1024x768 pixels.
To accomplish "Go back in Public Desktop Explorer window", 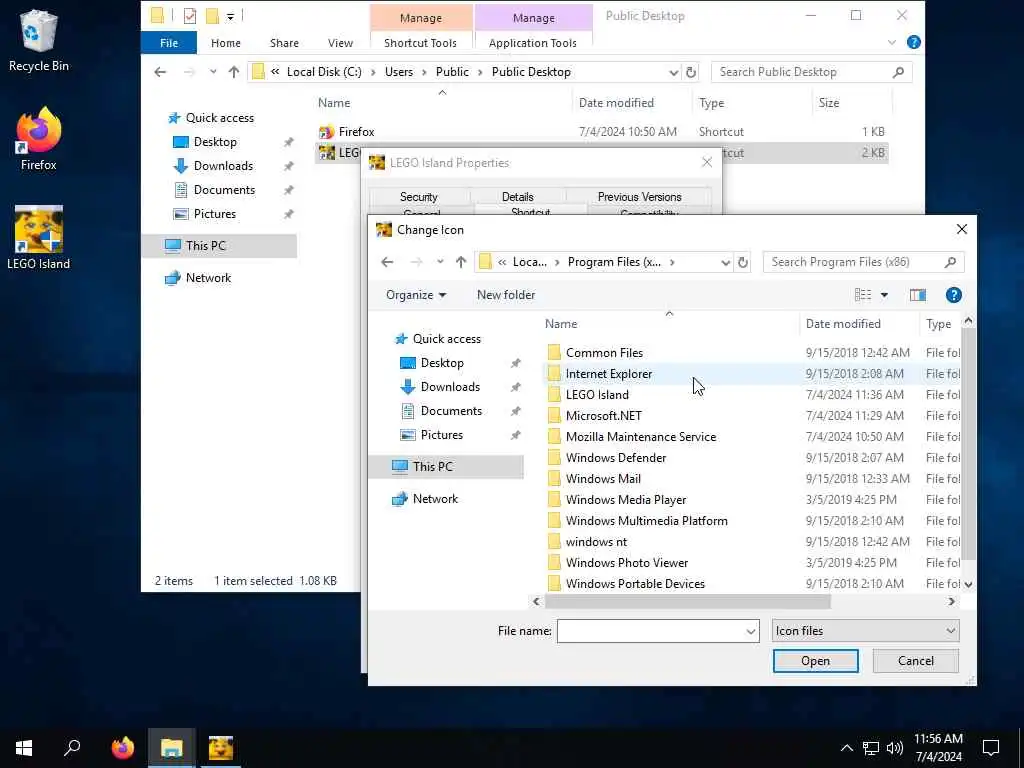I will [x=160, y=72].
